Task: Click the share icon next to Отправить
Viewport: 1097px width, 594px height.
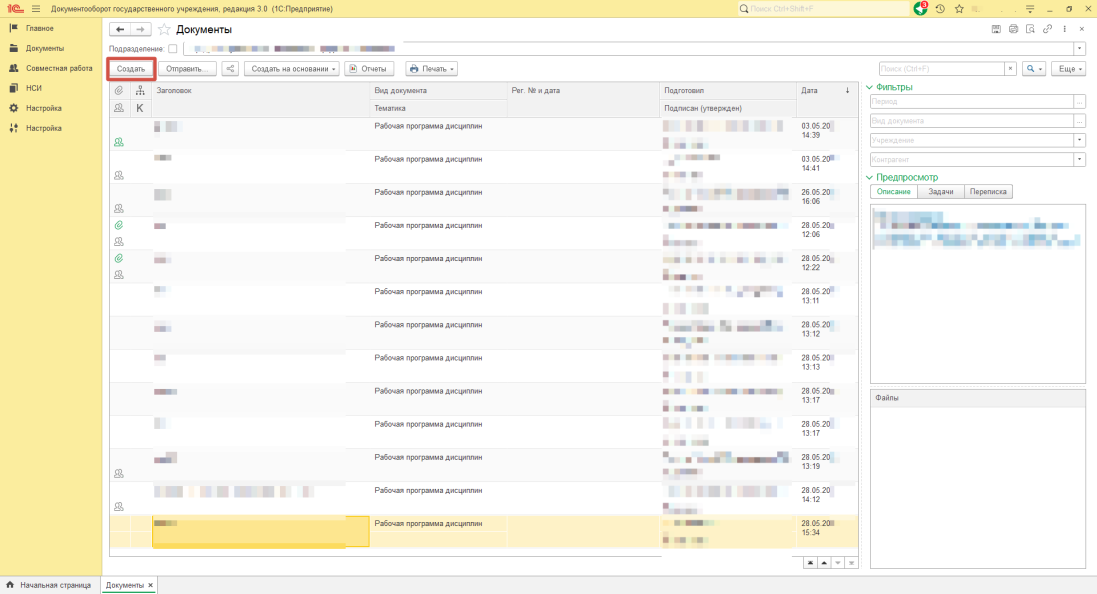Action: (230, 69)
